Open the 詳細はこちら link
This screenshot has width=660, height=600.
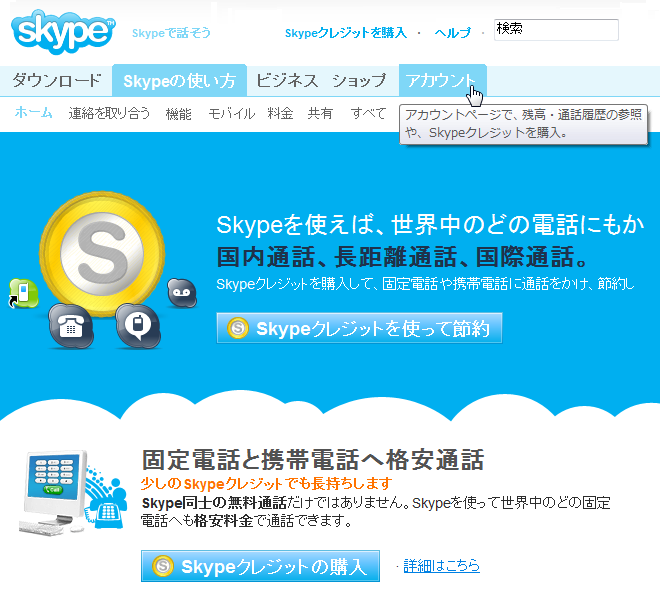click(441, 566)
